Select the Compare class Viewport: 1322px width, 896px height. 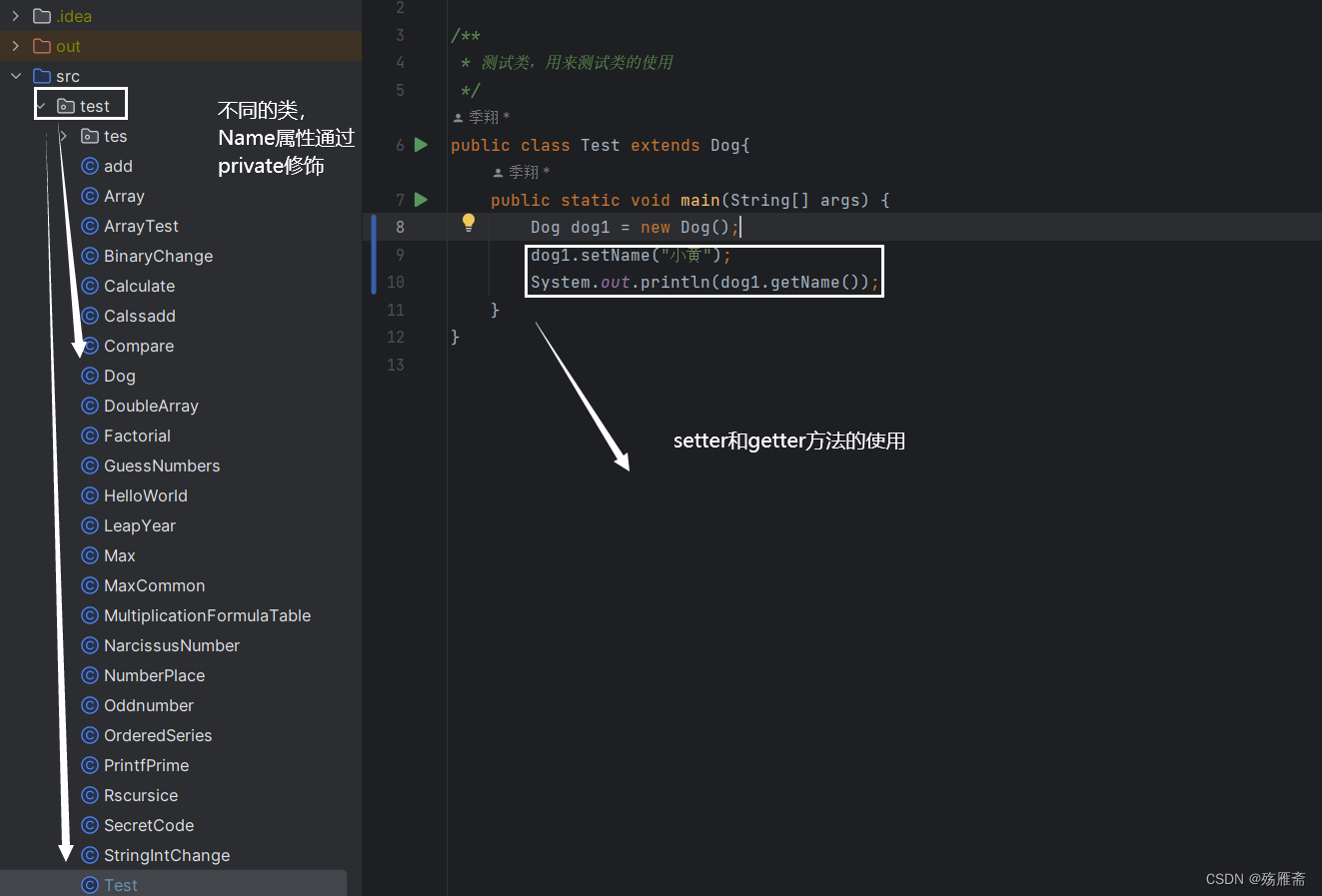[139, 346]
